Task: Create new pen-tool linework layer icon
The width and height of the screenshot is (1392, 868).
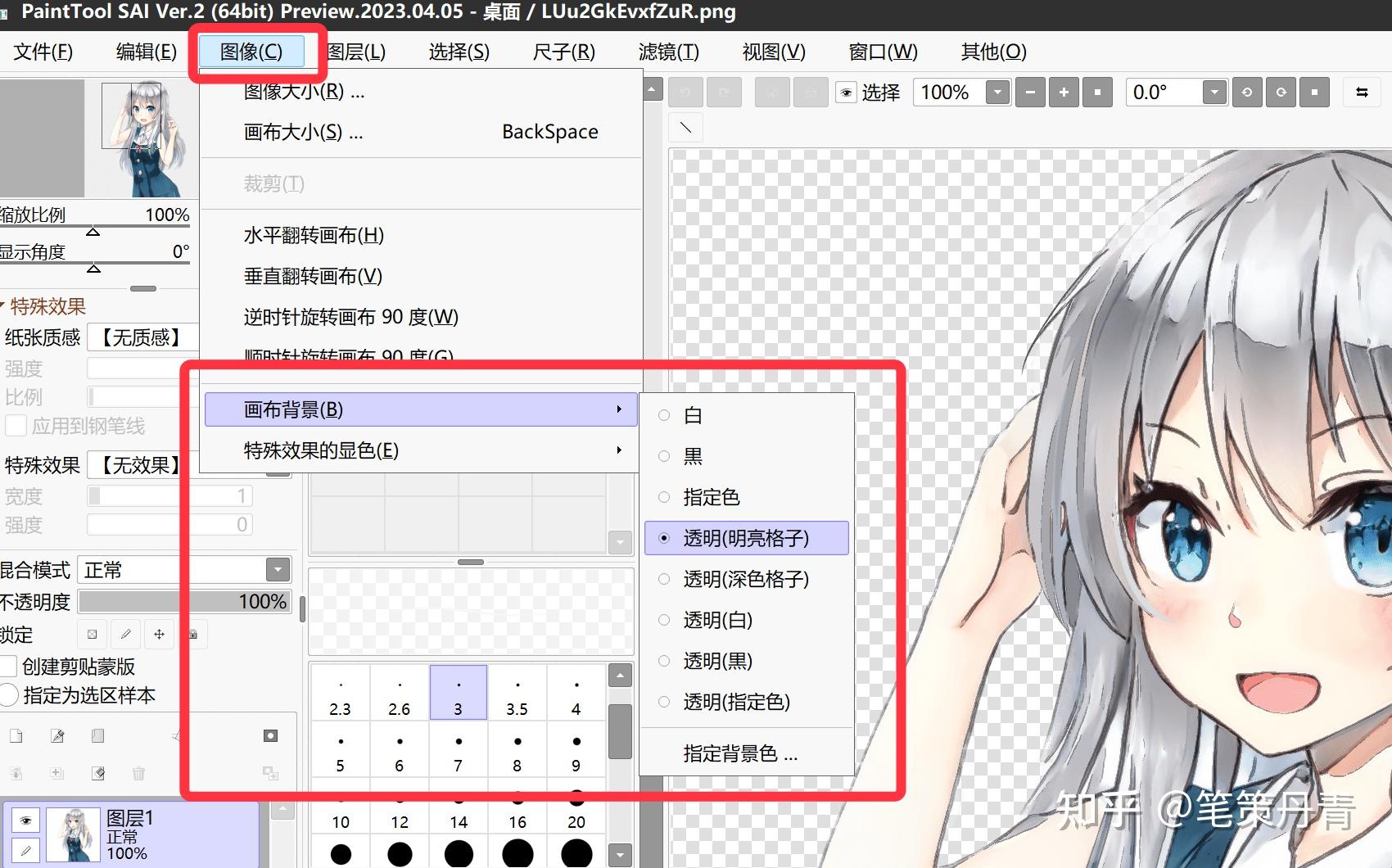Action: (x=57, y=736)
